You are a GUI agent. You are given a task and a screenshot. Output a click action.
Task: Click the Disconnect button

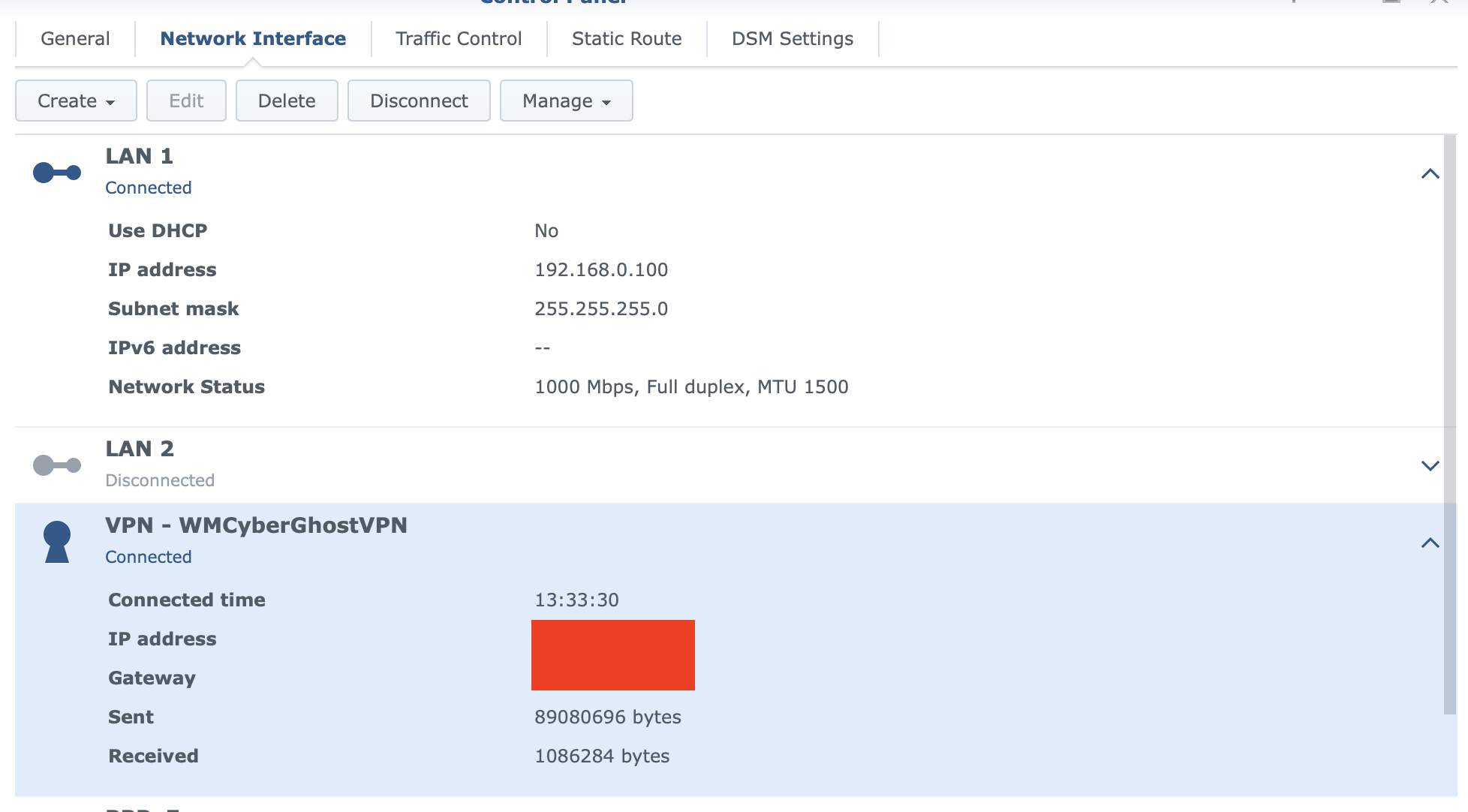point(419,101)
